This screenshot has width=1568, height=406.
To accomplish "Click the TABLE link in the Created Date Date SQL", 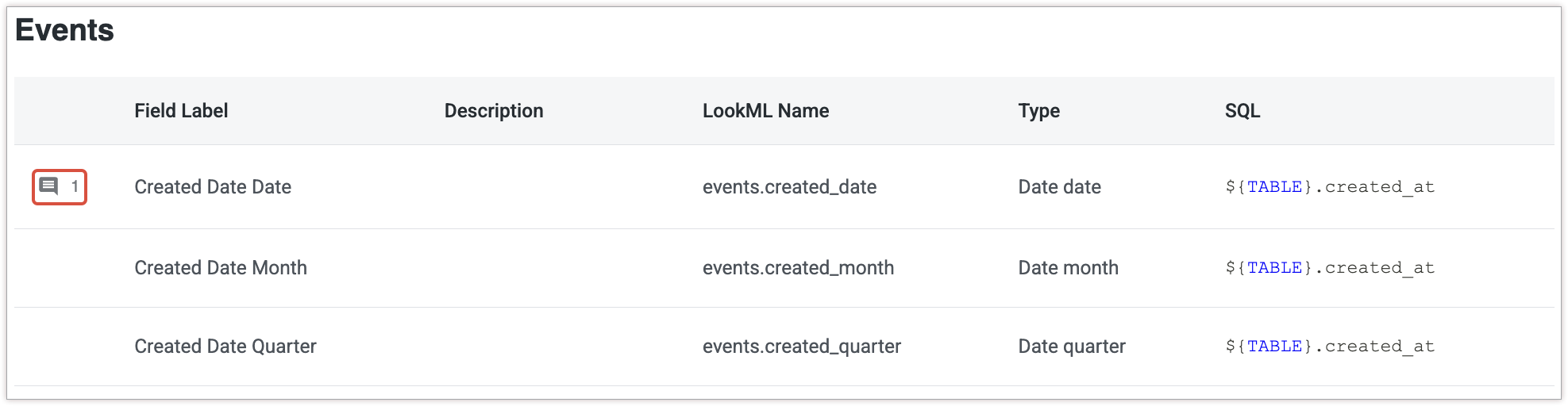I will (x=1274, y=187).
